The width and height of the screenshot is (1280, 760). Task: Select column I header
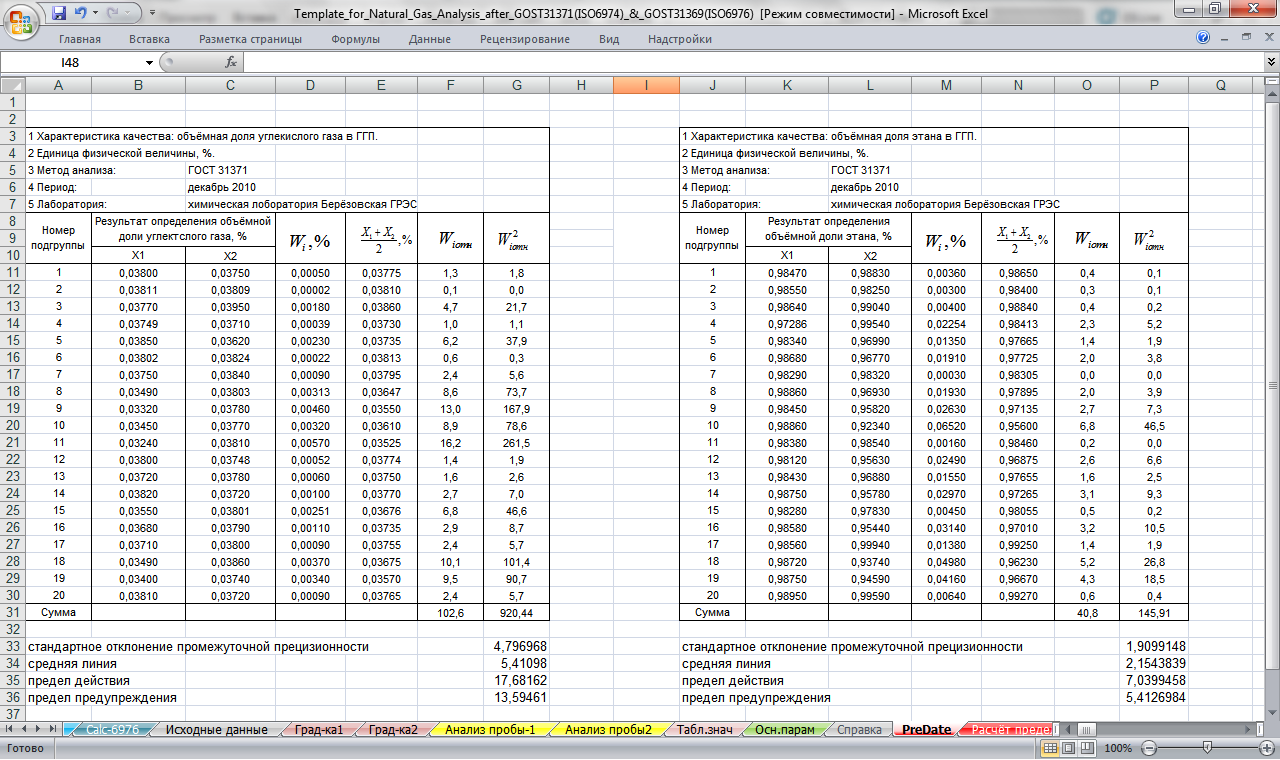[645, 85]
